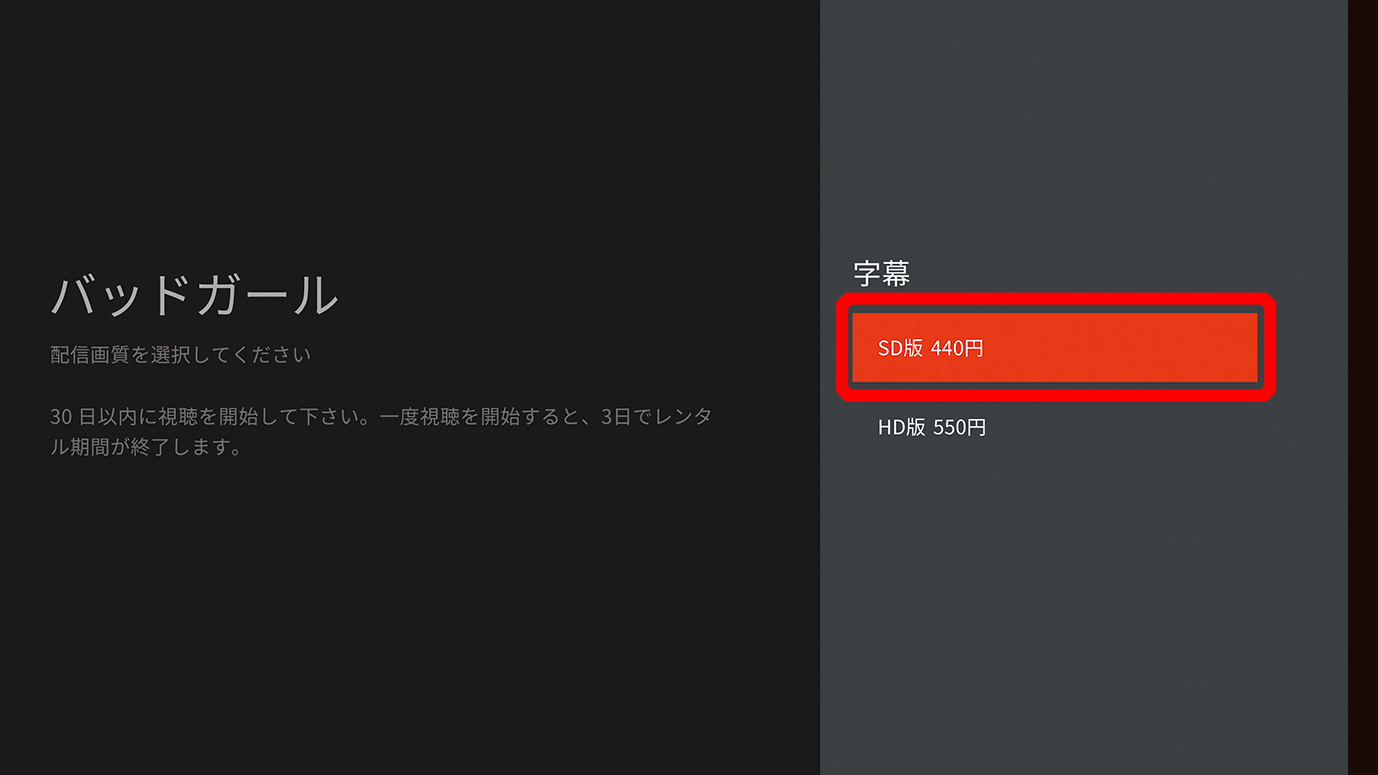Click the バッドガール title text
This screenshot has width=1378, height=775.
[195, 296]
